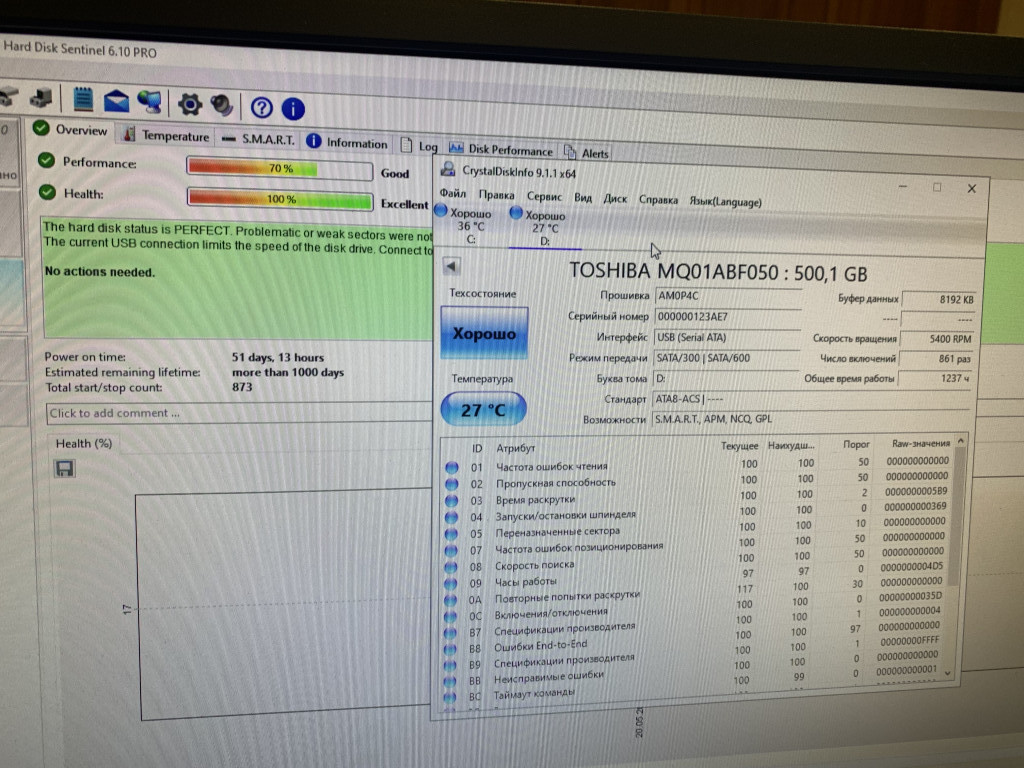Click the 27 °C temperature button

pyautogui.click(x=483, y=409)
